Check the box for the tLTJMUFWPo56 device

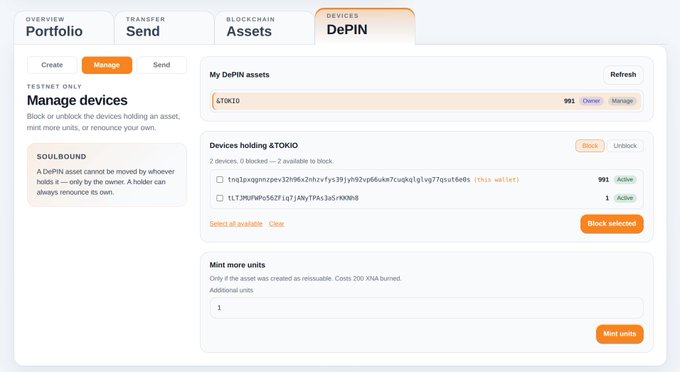coord(219,198)
